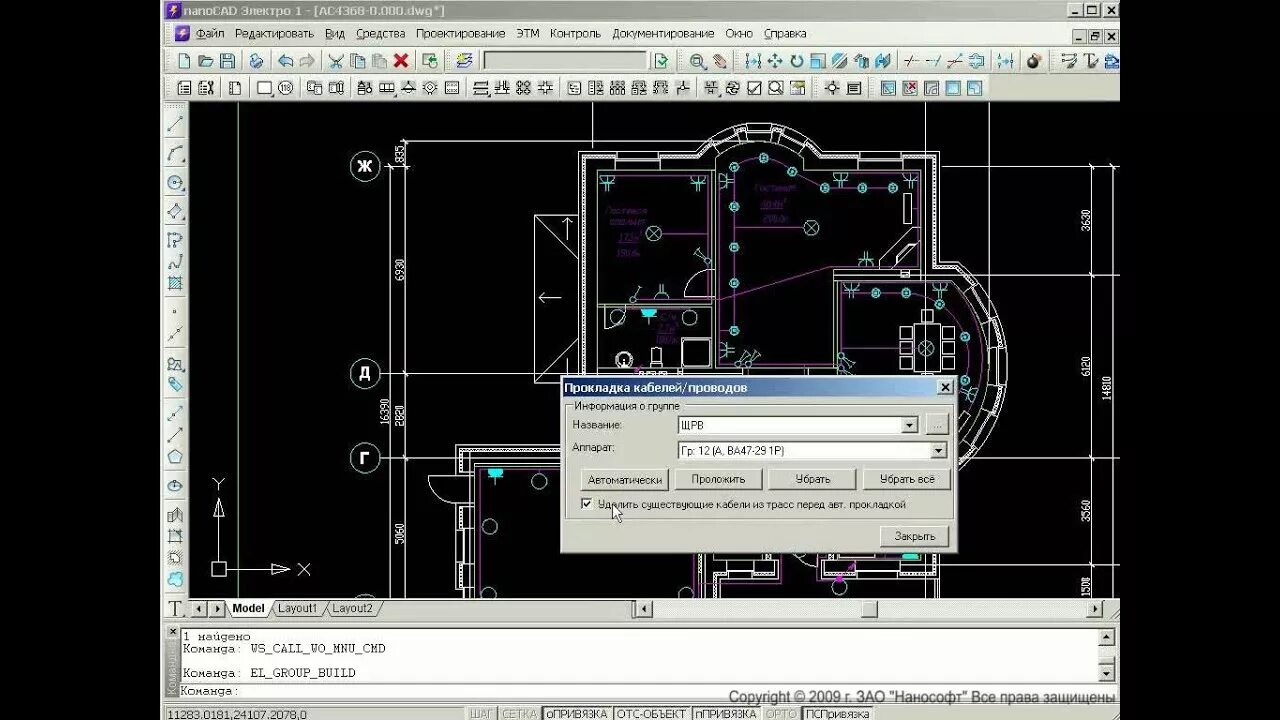Viewport: 1280px width, 720px height.
Task: Open the Справка menu
Action: 785,33
